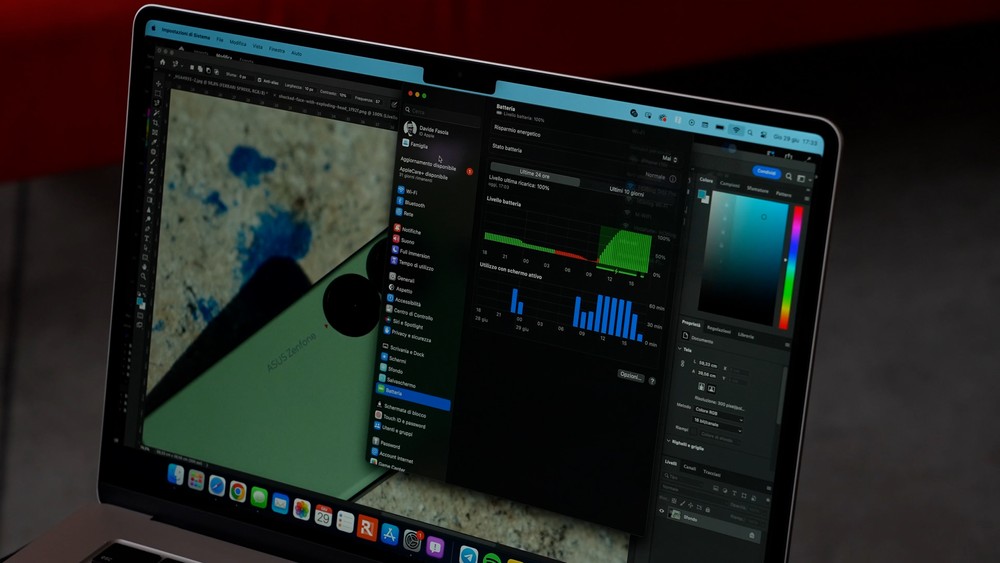This screenshot has height=563, width=1000.
Task: Launch Google Chrome from the Dock
Action: click(x=237, y=490)
